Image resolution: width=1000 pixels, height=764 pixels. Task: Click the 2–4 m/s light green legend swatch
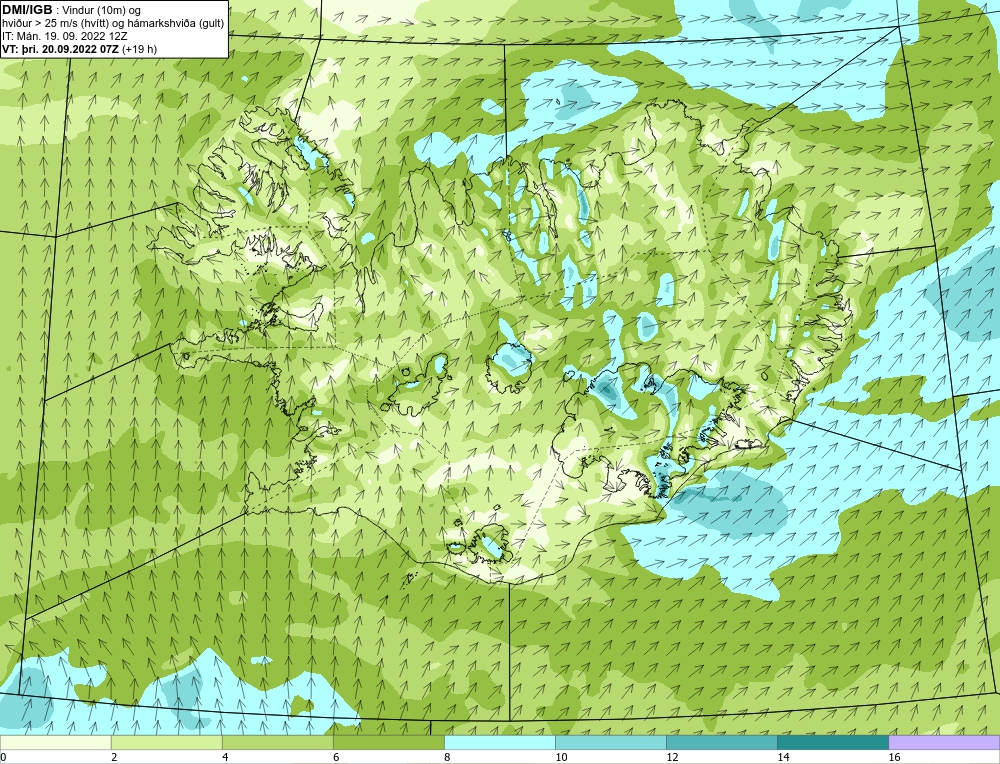[166, 742]
